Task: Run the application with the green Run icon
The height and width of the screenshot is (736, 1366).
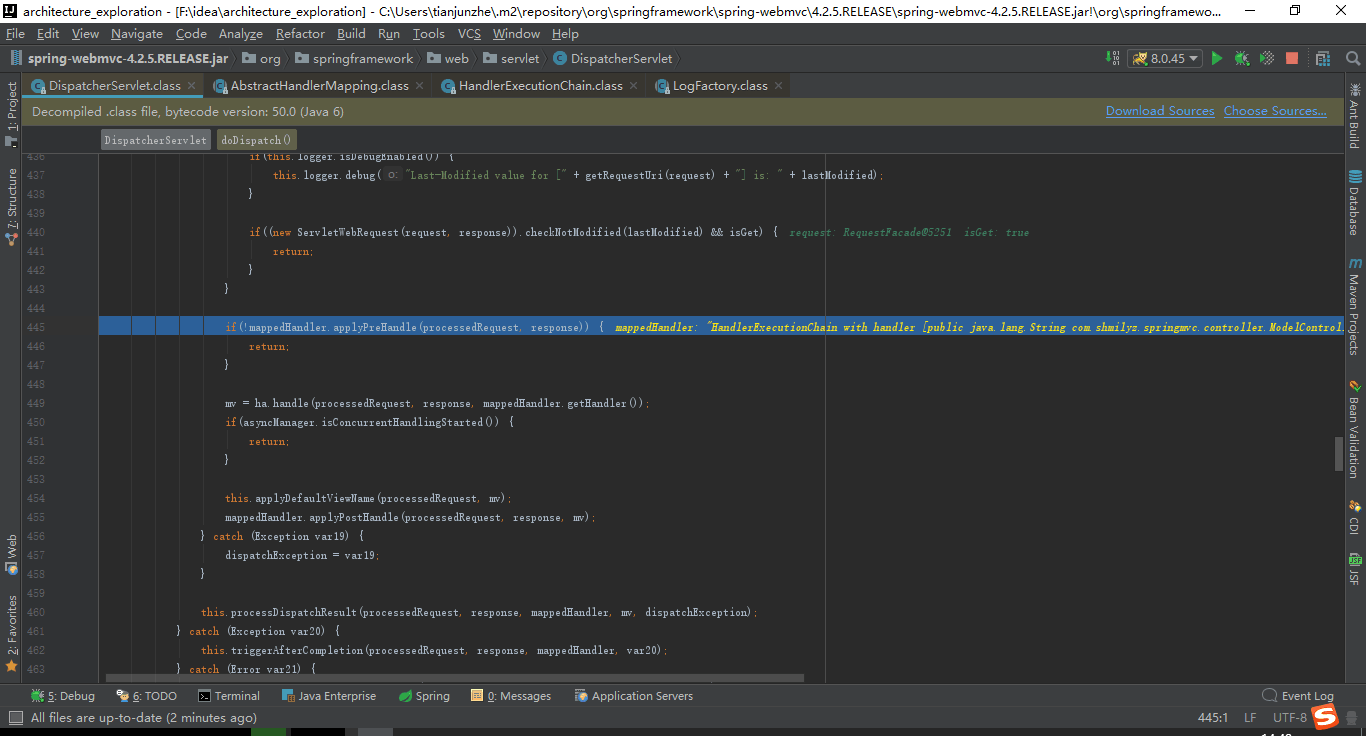Action: [1216, 59]
